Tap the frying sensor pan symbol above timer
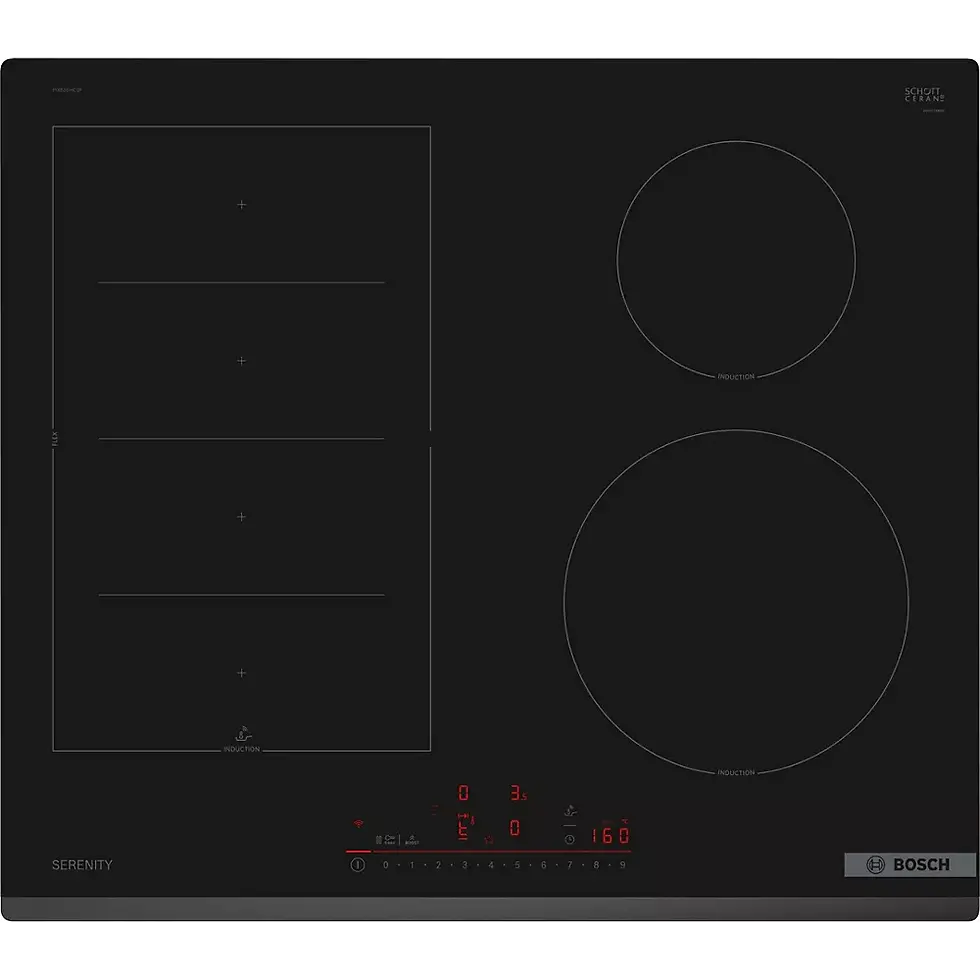980x980 pixels. coord(570,811)
